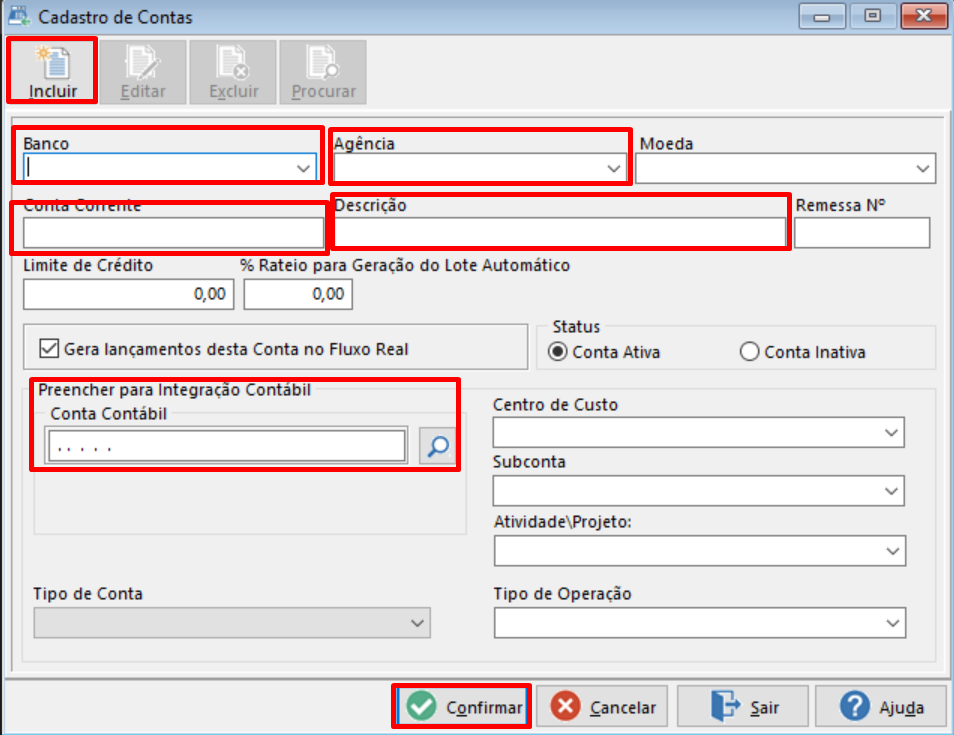Open the Banco dropdown list
Image resolution: width=954 pixels, height=735 pixels.
(x=303, y=169)
